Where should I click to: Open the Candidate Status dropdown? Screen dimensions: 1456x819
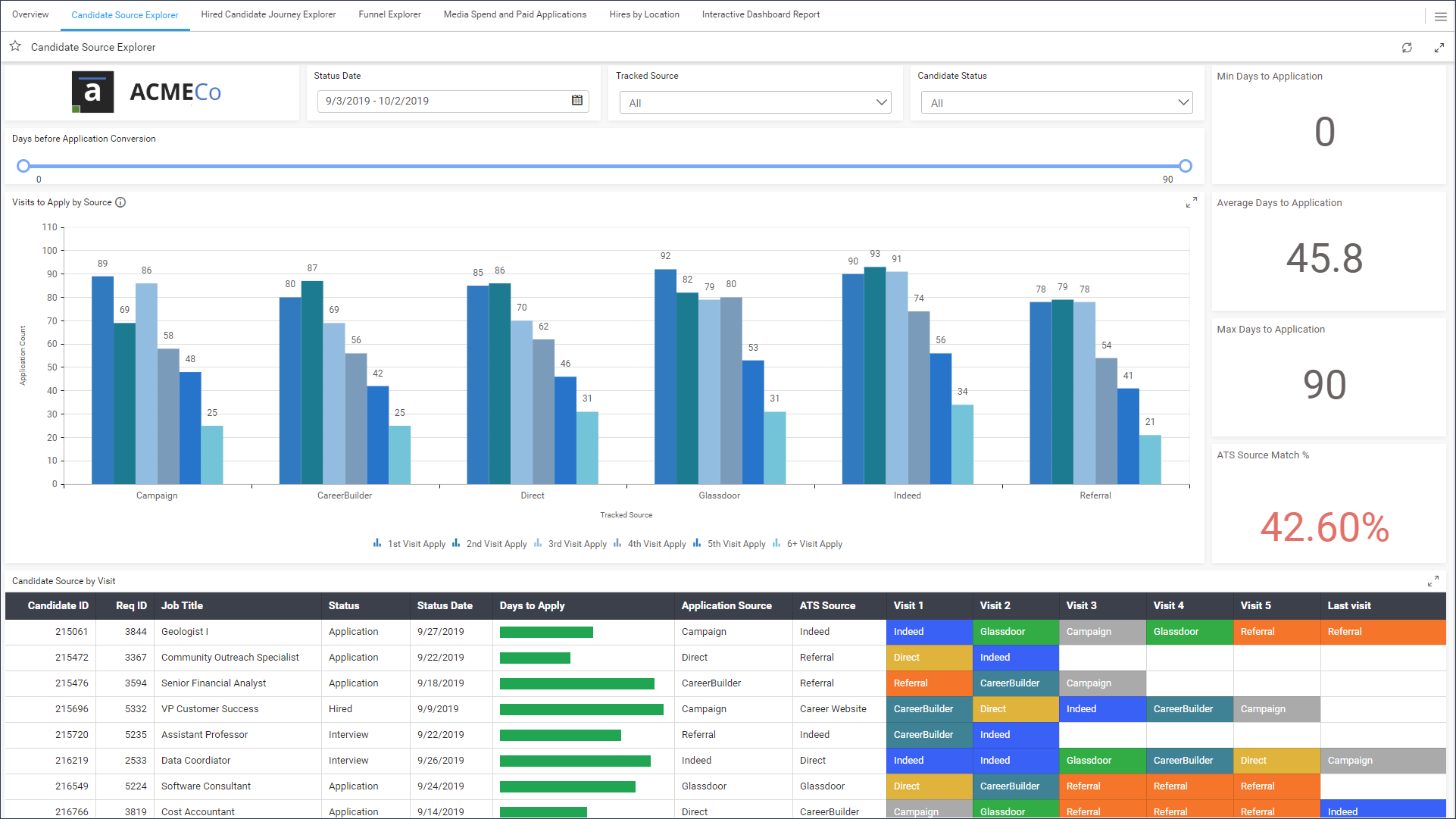tap(1057, 103)
